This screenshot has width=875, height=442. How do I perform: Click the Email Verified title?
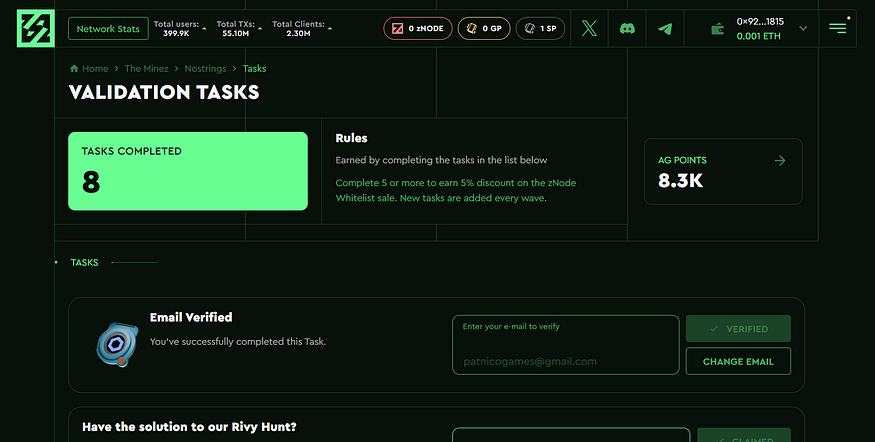click(191, 317)
